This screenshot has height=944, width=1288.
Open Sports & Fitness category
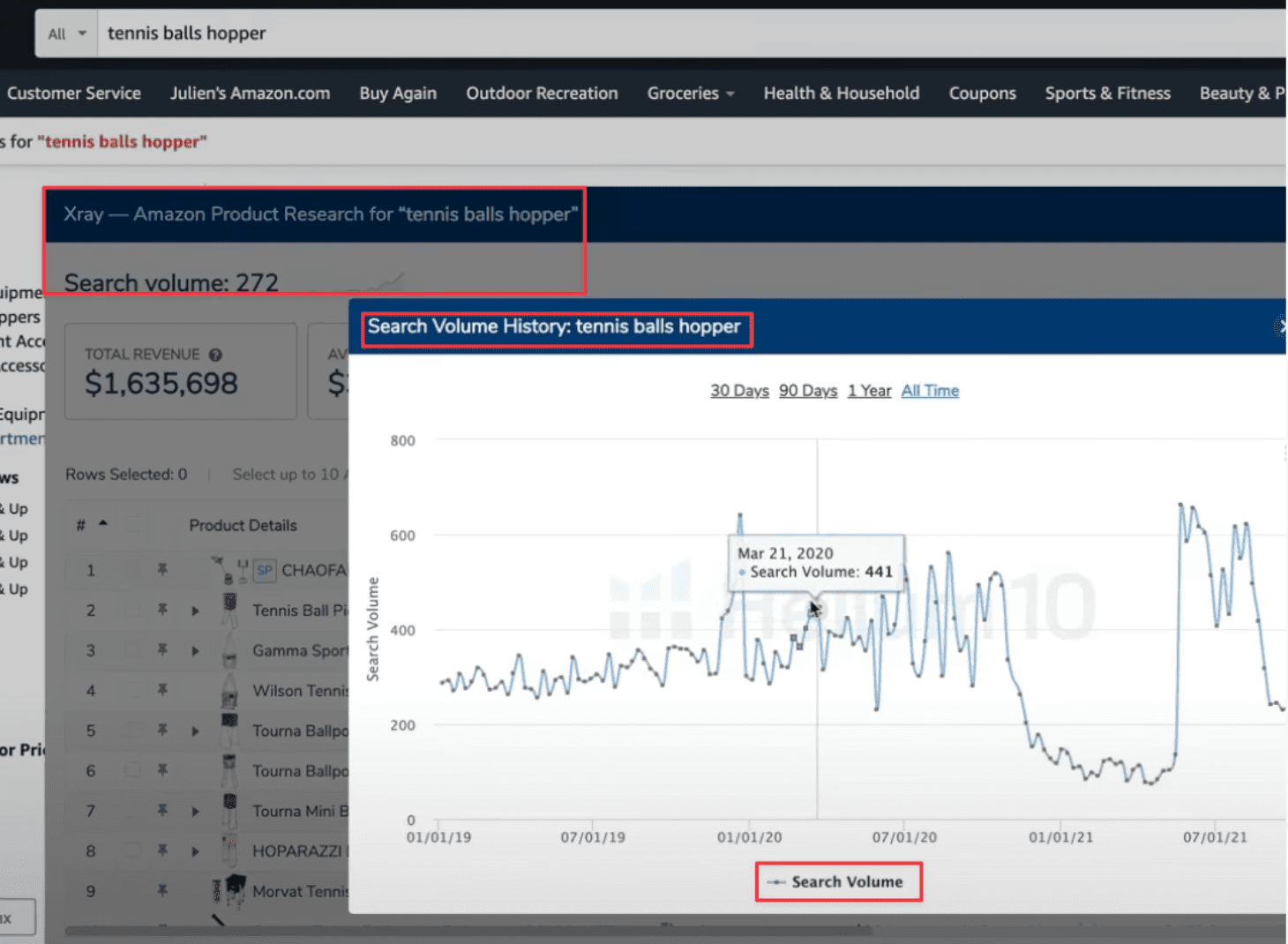[1108, 94]
